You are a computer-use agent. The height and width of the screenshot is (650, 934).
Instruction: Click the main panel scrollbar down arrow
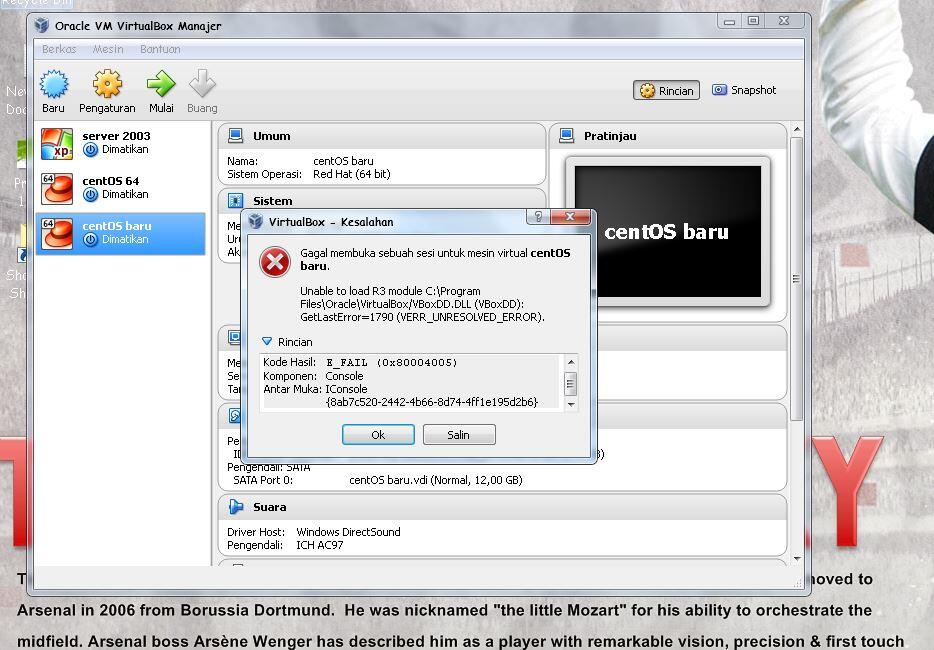tap(796, 559)
